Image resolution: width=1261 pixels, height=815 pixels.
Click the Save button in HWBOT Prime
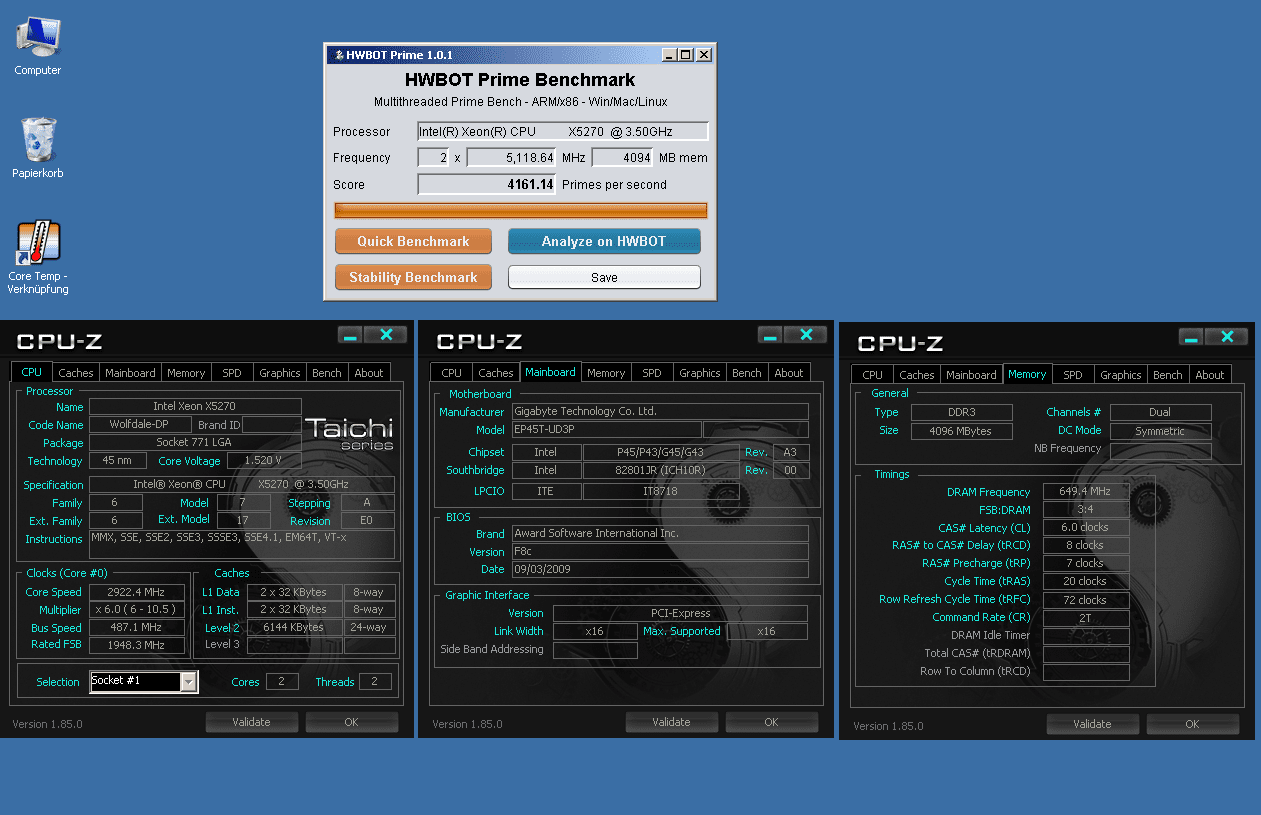tap(604, 277)
